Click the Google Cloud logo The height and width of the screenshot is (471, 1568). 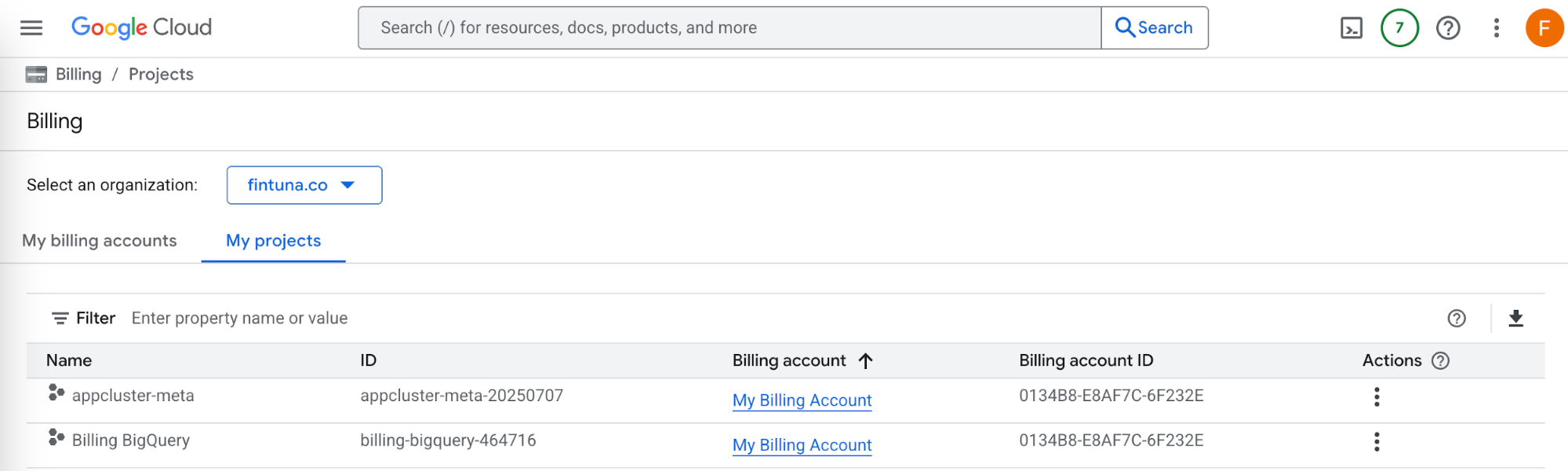pos(142,27)
